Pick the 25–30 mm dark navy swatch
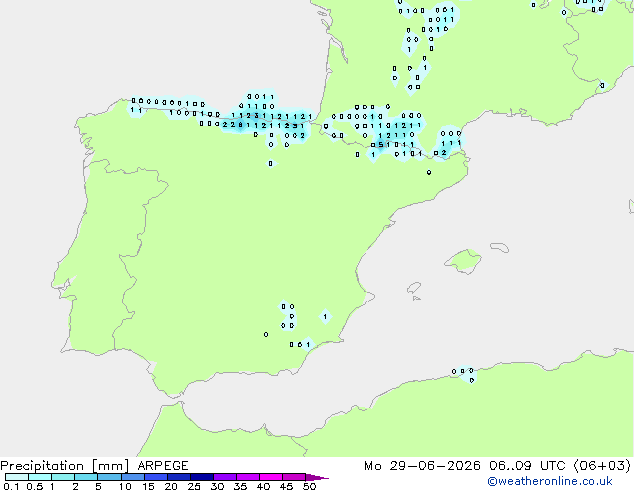Image resolution: width=634 pixels, height=490 pixels. 202,477
